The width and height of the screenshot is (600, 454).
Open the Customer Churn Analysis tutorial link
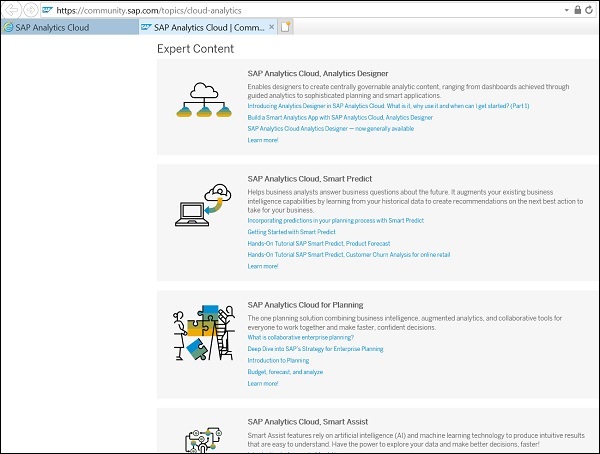(348, 254)
